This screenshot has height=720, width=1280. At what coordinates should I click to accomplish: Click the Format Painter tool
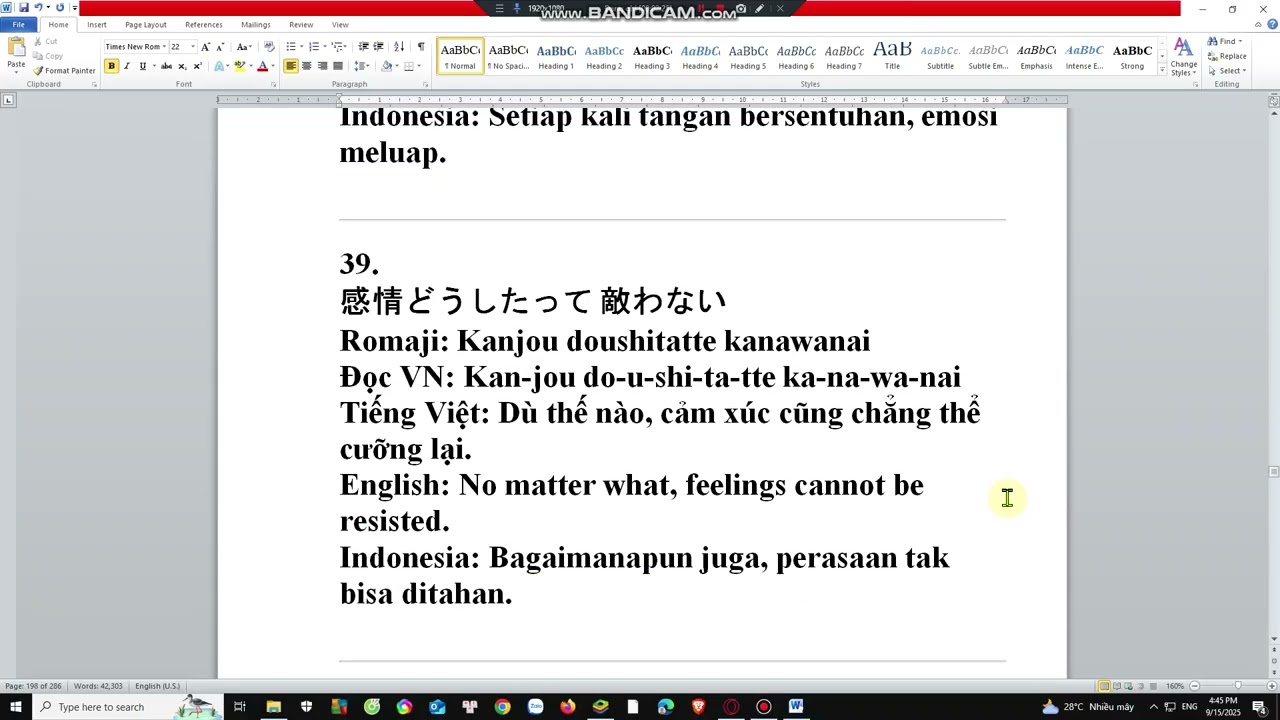click(64, 71)
